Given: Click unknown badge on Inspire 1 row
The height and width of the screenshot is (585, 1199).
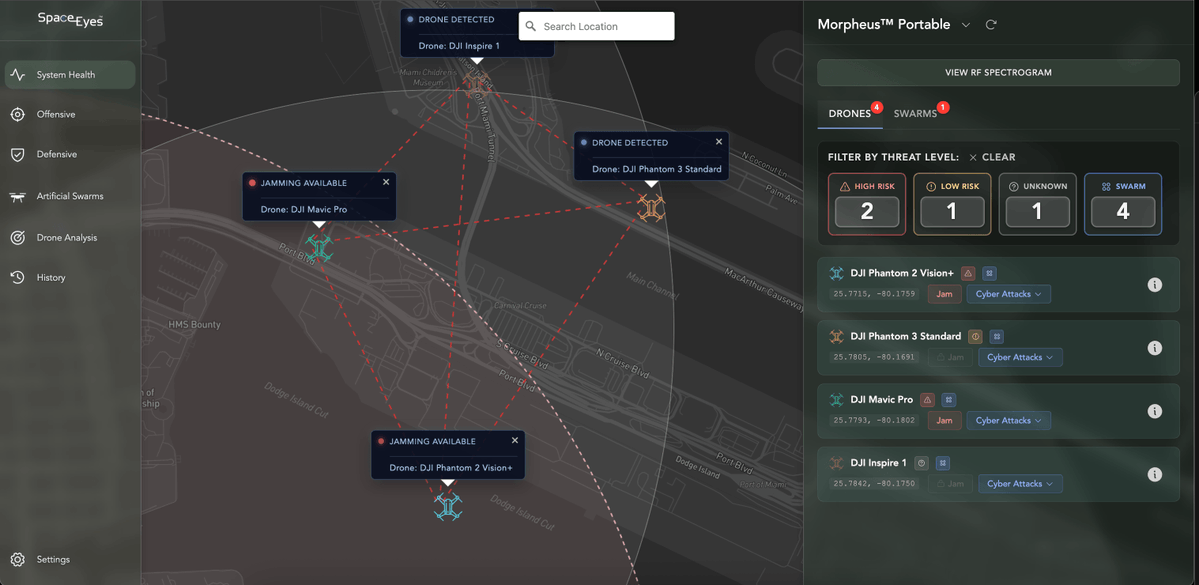Looking at the screenshot, I should [x=921, y=463].
